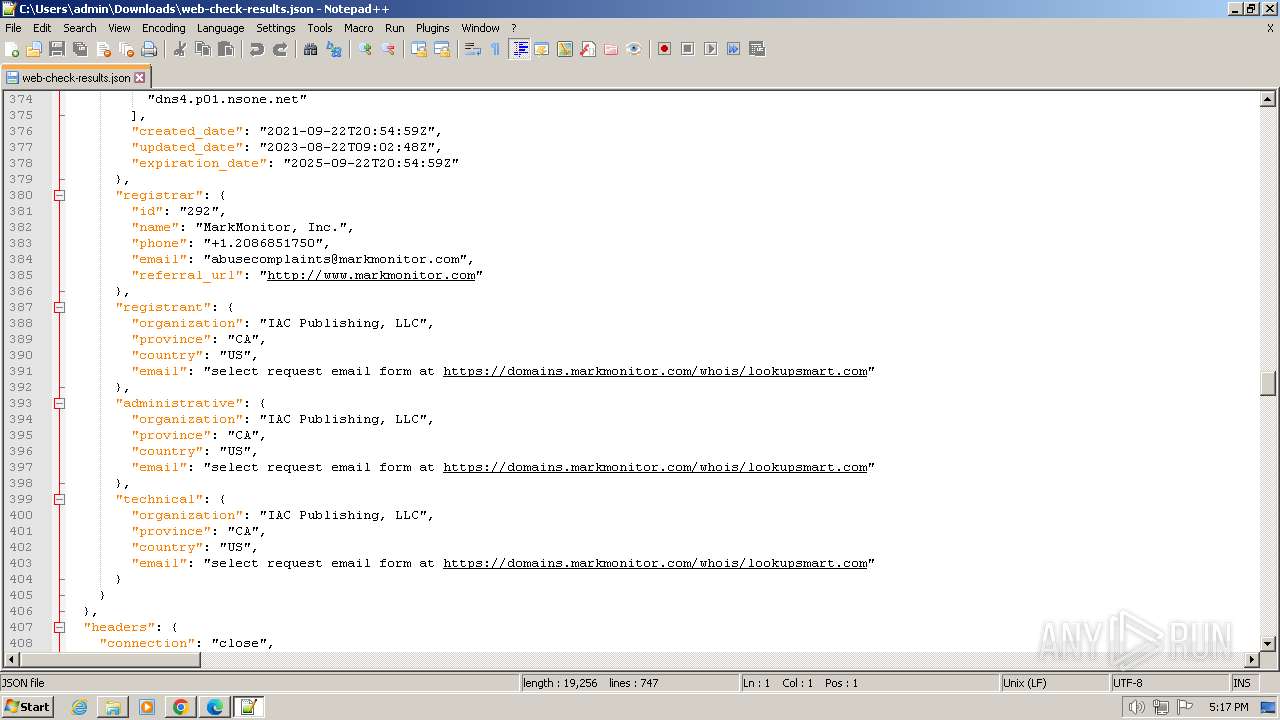This screenshot has width=1280, height=720.
Task: Open the technical email lookupsmart link
Action: click(x=655, y=563)
